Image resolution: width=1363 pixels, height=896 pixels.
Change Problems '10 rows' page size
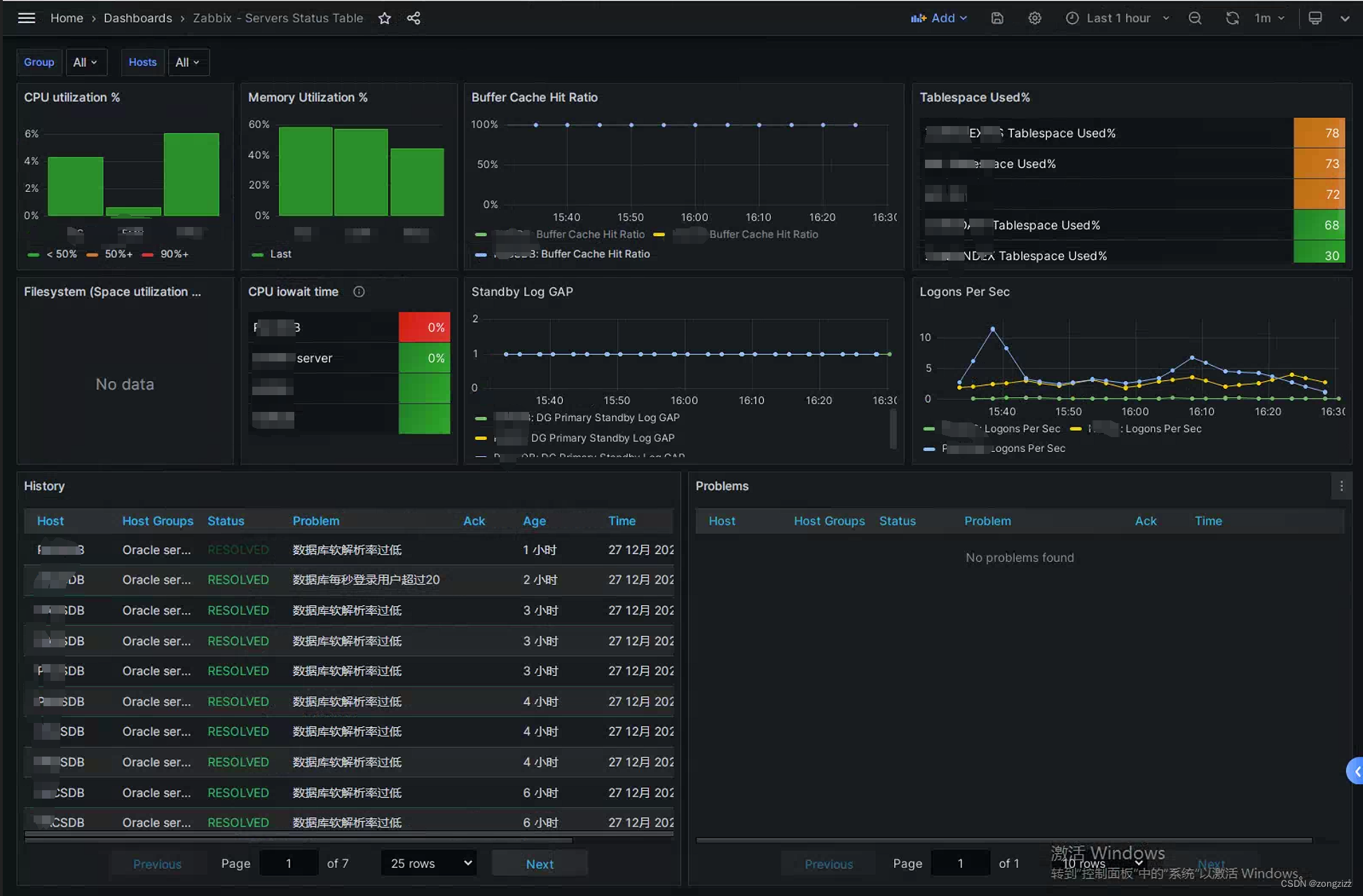(x=1103, y=864)
